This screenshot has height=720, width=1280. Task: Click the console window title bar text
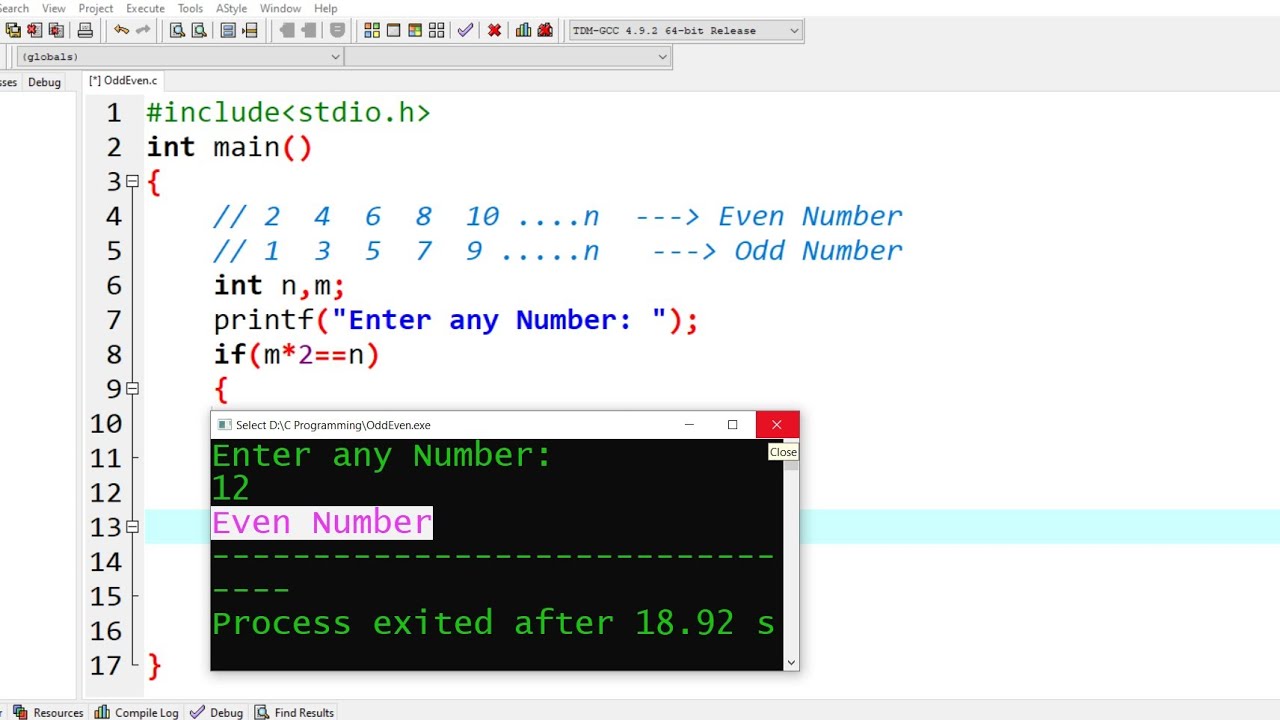coord(333,425)
